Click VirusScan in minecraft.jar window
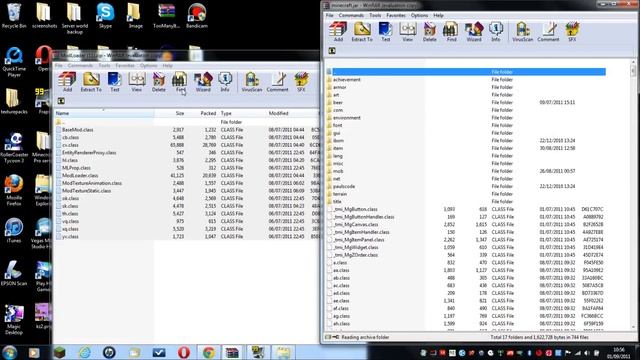 tap(523, 32)
